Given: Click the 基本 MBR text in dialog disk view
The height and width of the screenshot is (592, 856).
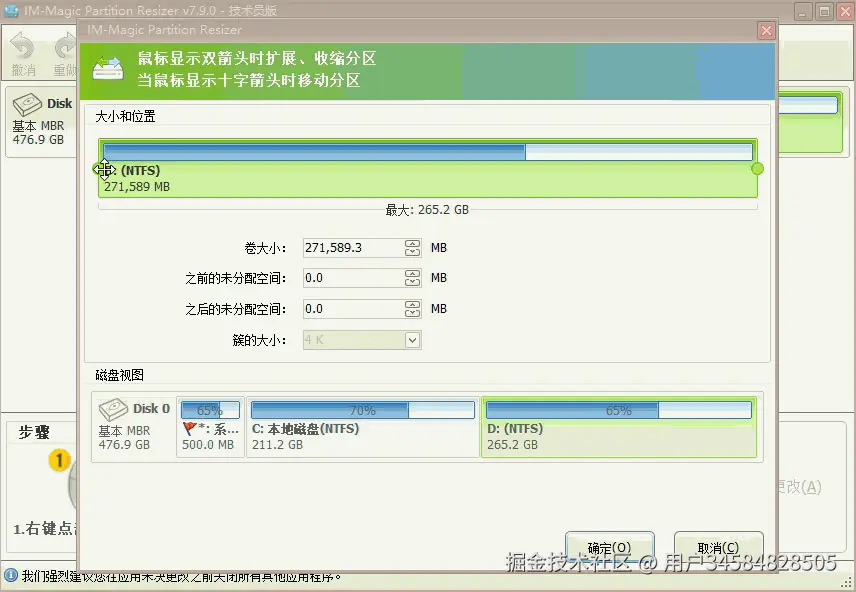Looking at the screenshot, I should [x=124, y=431].
